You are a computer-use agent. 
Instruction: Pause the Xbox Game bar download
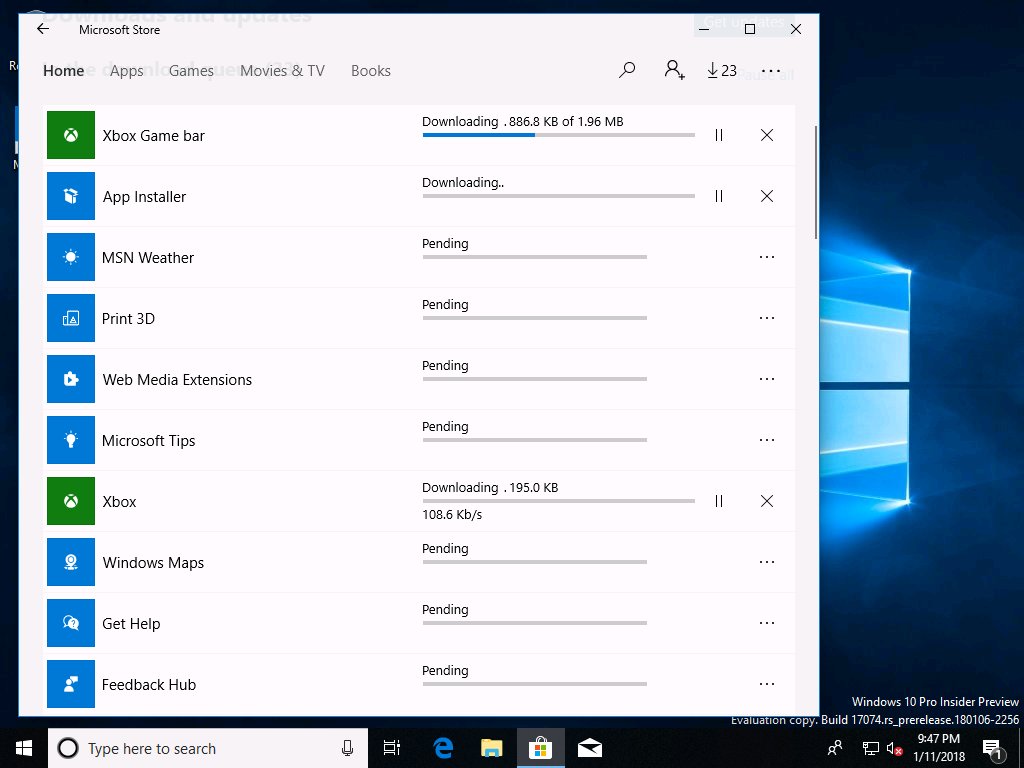tap(718, 135)
